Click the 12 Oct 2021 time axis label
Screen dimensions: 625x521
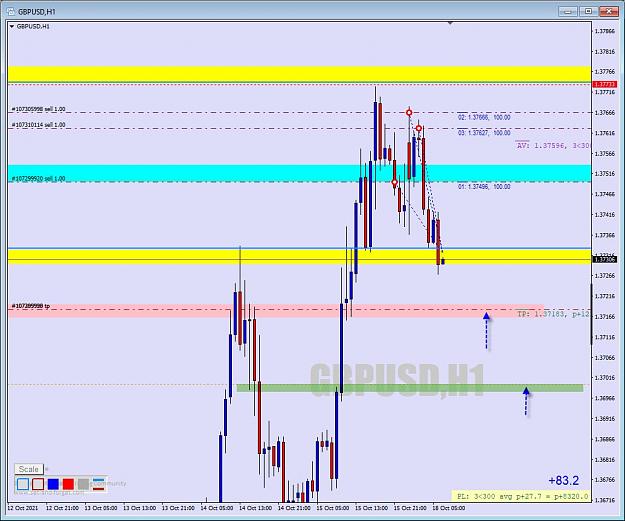coord(23,508)
